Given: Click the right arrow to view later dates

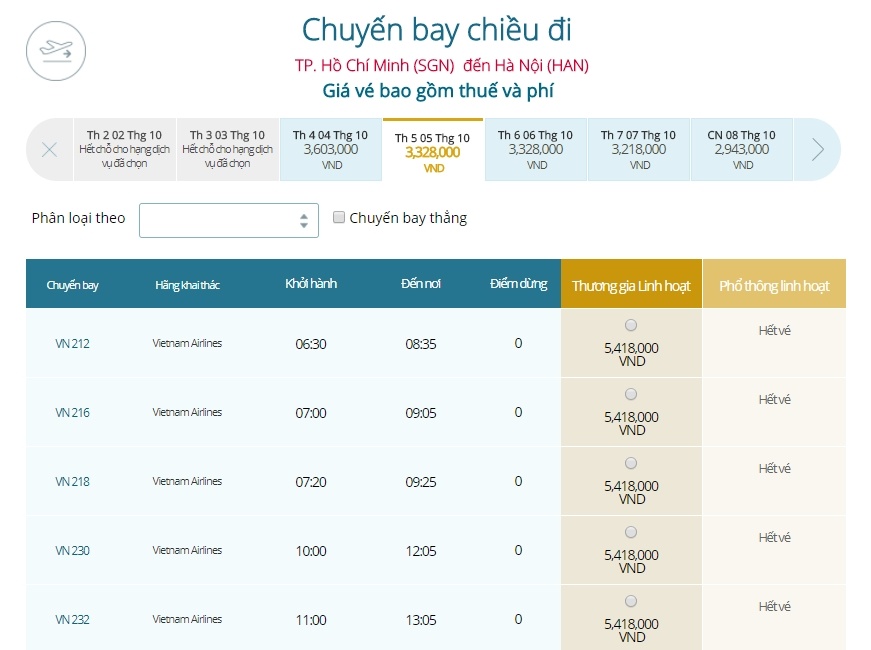Looking at the screenshot, I should (818, 149).
